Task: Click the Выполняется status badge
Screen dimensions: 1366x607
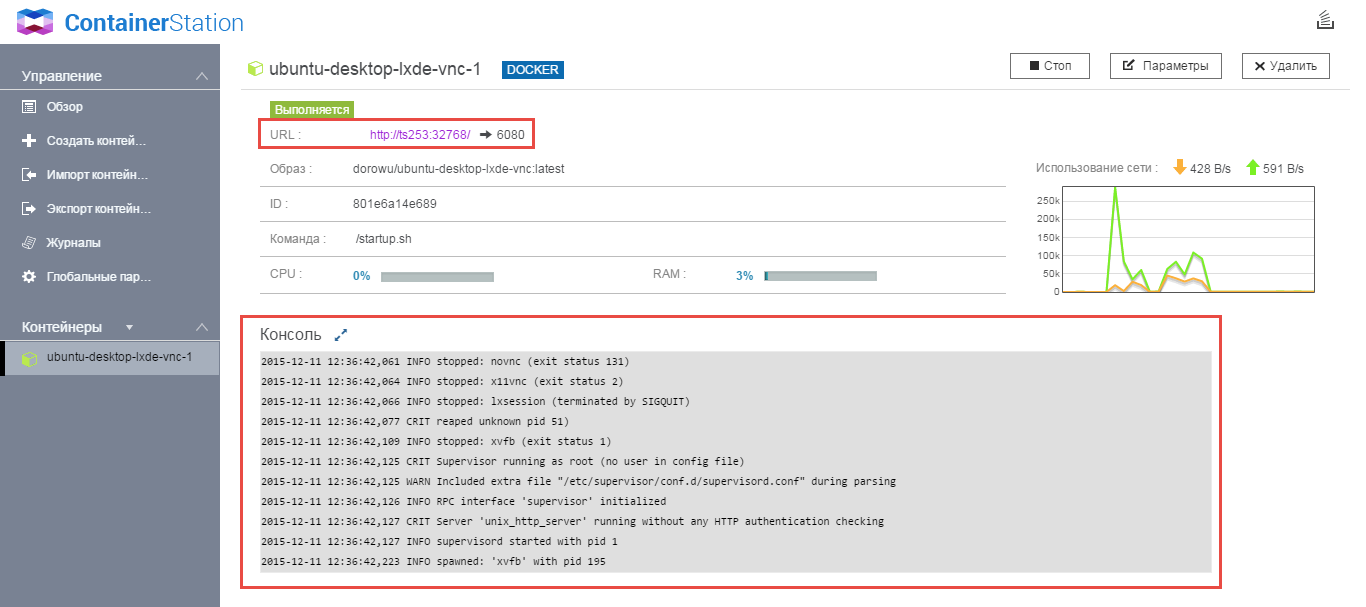Action: (312, 110)
